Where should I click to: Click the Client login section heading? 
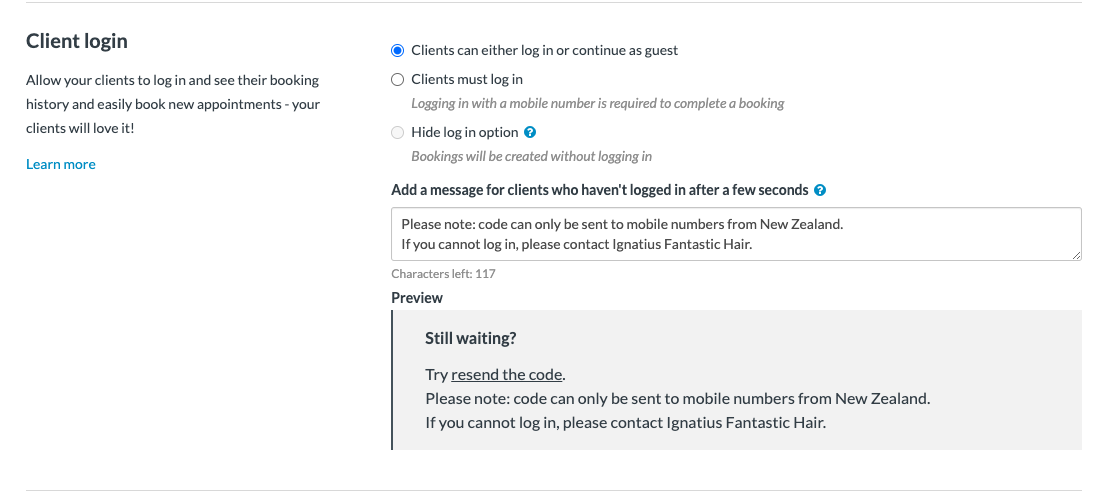click(77, 41)
